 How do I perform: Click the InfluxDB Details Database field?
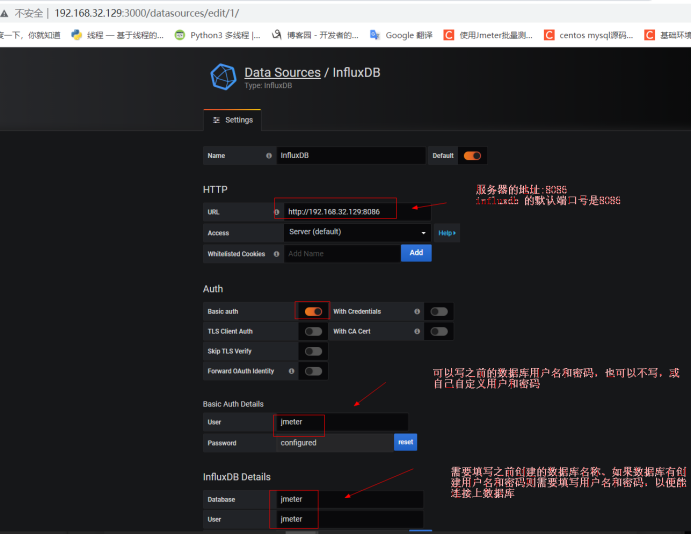coord(350,500)
